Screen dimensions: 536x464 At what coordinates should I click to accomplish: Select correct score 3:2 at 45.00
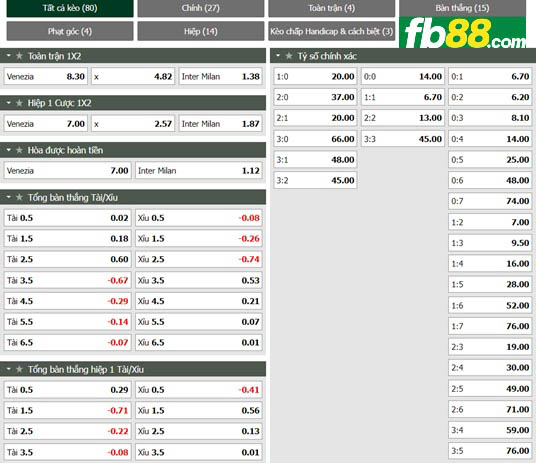(315, 180)
